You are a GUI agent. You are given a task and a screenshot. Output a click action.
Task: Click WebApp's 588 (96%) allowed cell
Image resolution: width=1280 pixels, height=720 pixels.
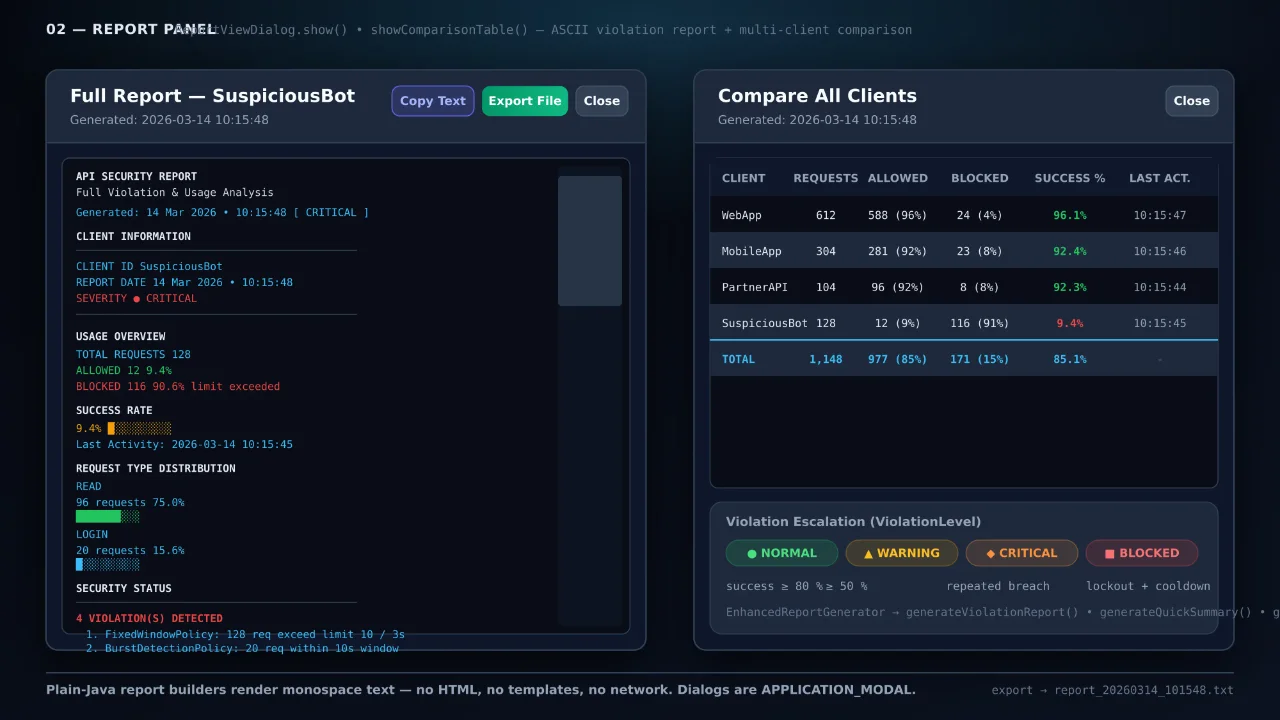click(898, 215)
